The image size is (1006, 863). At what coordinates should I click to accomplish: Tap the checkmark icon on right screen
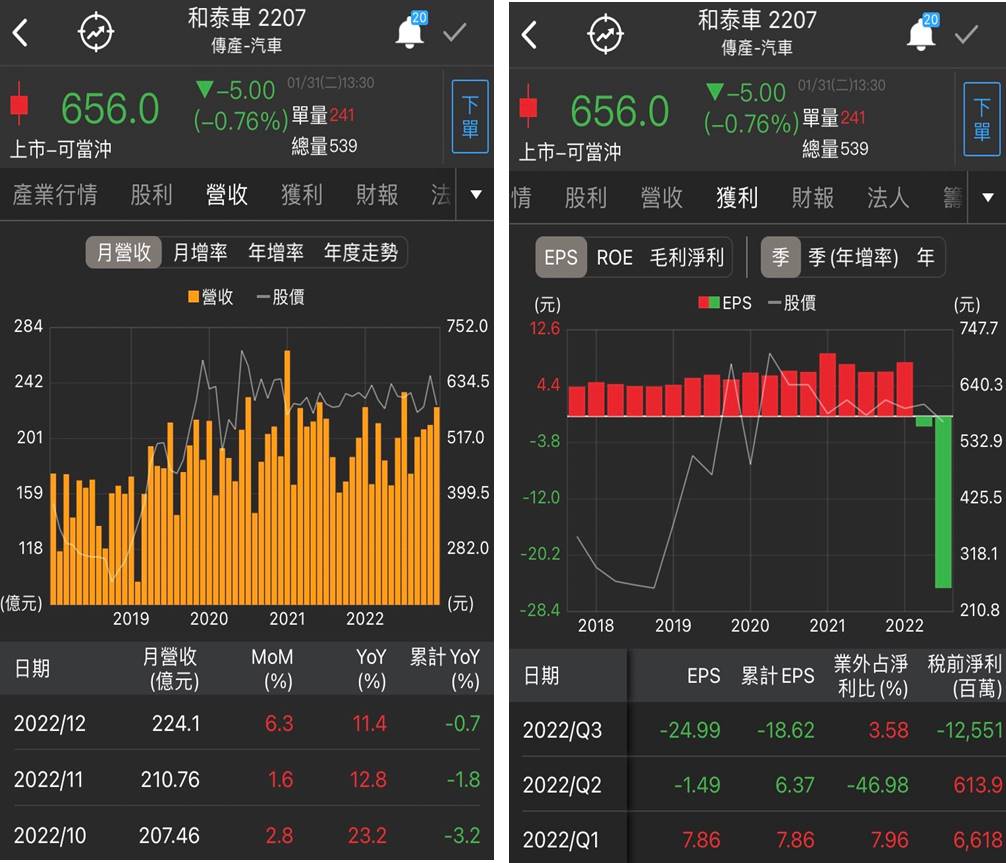click(966, 34)
